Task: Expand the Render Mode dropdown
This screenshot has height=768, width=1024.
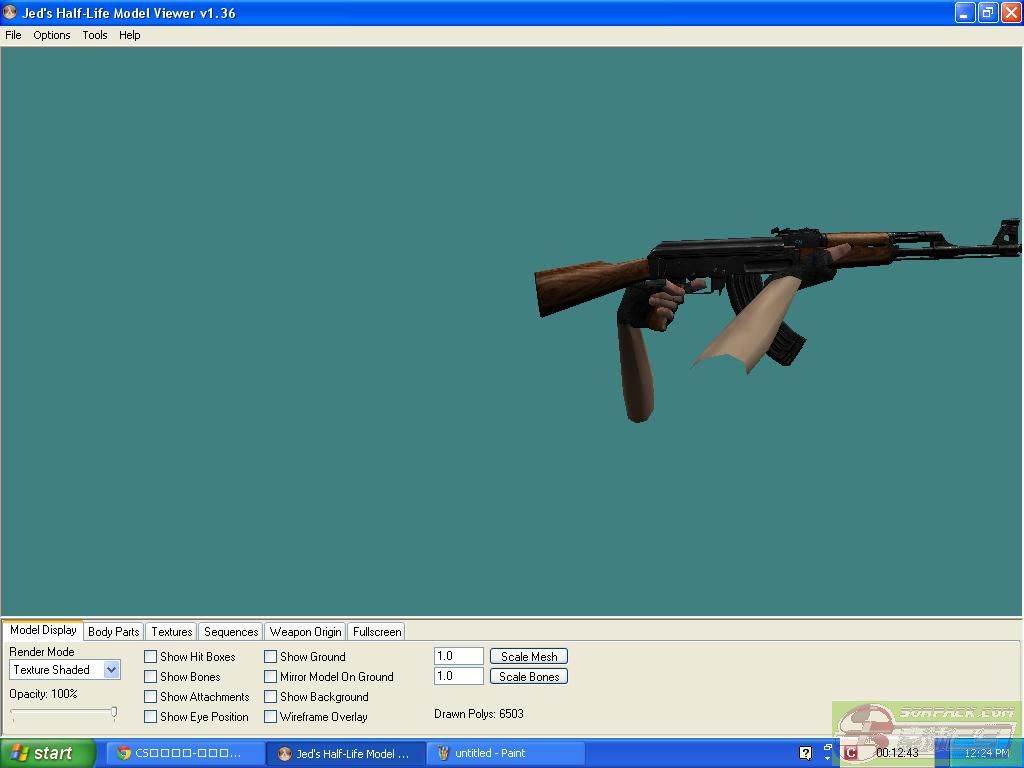Action: click(x=112, y=669)
